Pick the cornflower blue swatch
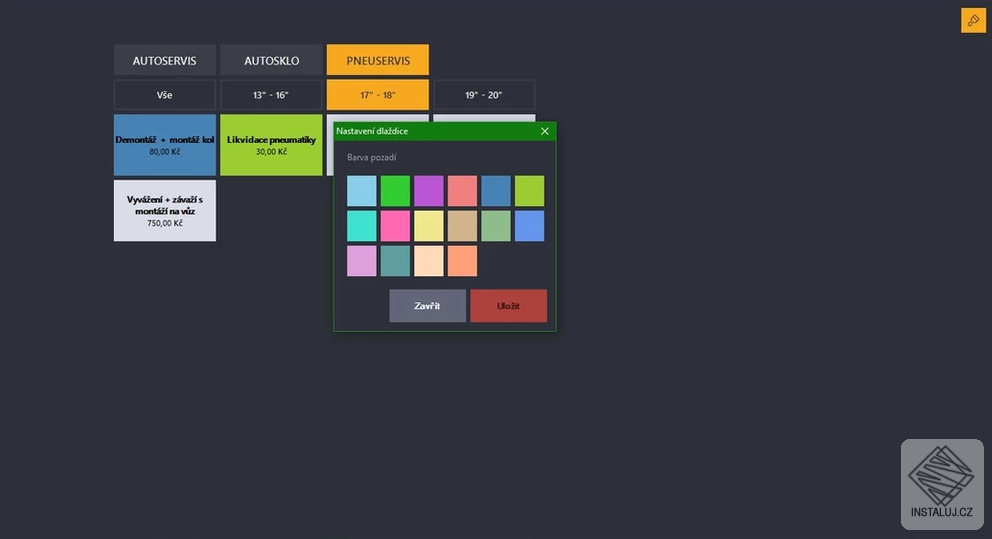992x539 pixels. tap(530, 226)
